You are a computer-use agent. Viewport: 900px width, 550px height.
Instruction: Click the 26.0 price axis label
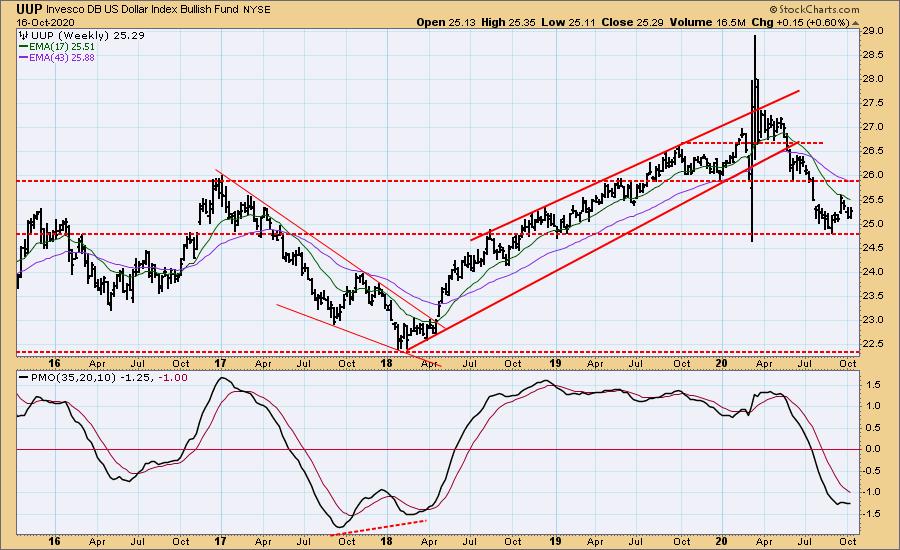coord(872,175)
